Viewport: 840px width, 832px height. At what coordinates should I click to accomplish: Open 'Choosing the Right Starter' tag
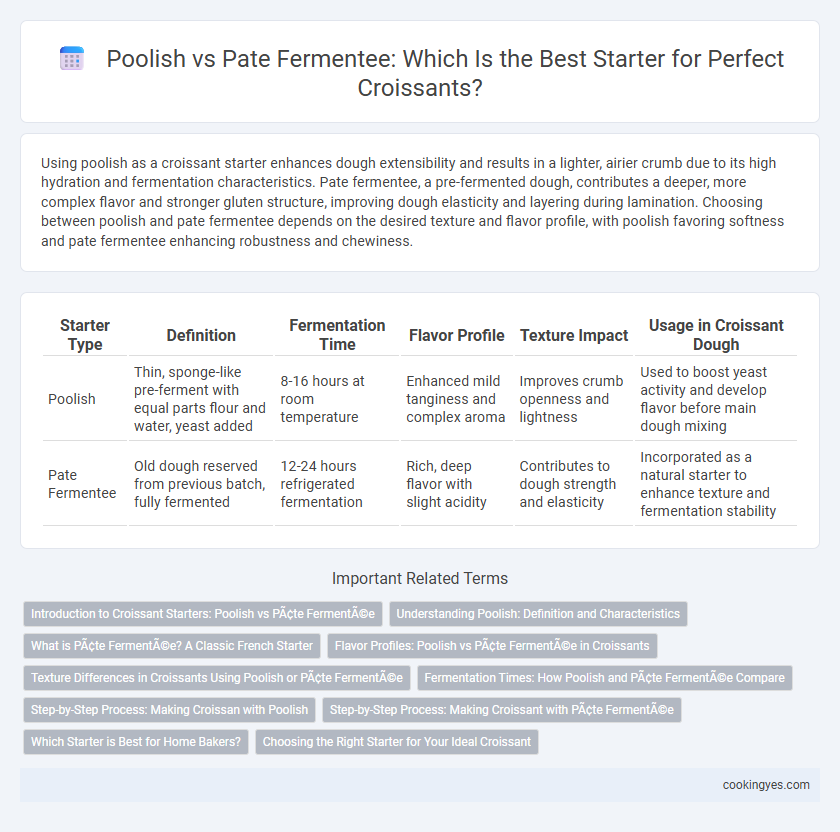tap(396, 742)
